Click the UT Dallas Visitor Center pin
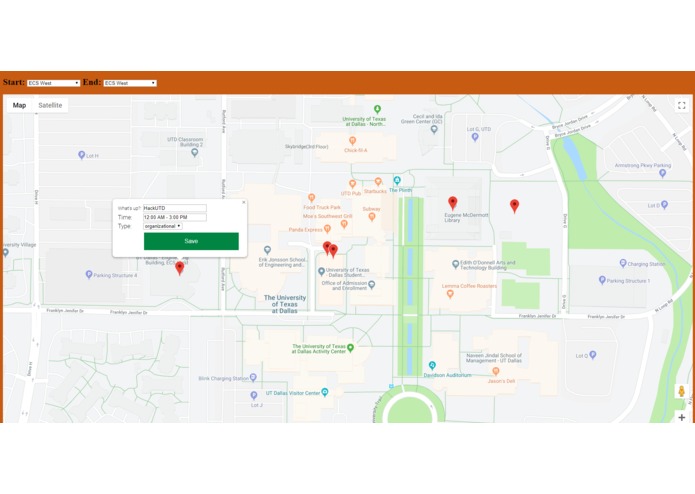 [325, 392]
